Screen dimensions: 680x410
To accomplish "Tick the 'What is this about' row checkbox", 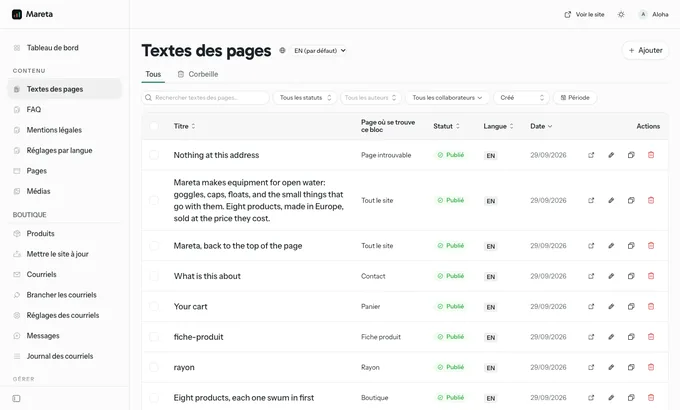I will coord(154,276).
